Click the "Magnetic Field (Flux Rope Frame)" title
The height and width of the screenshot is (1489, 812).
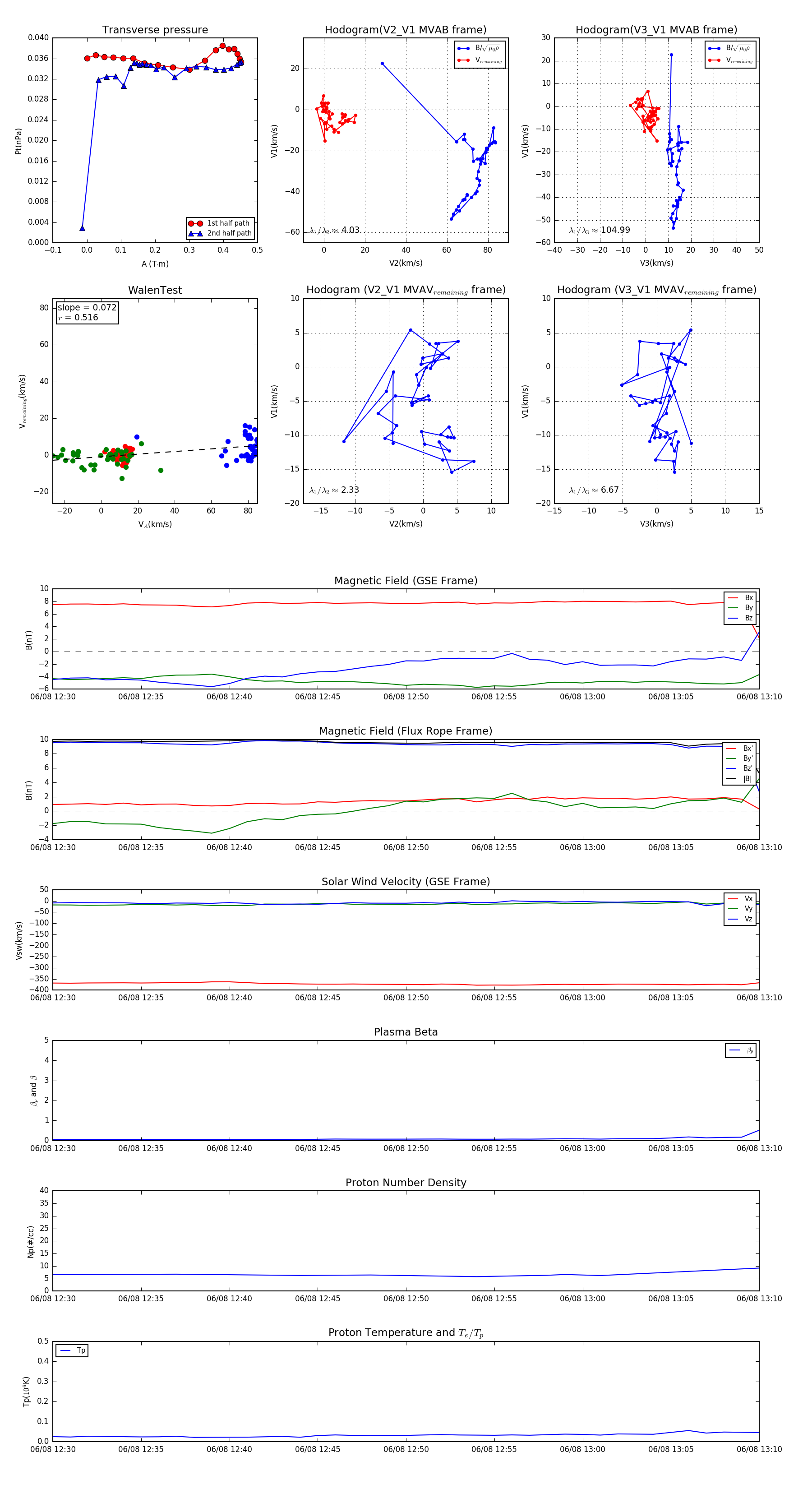point(406,731)
